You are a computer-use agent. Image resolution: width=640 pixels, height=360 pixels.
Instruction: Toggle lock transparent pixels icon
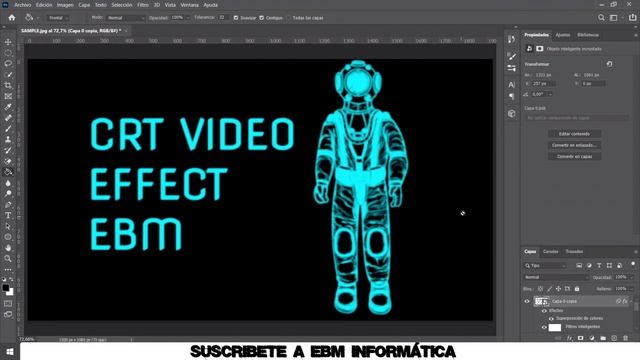(540, 289)
